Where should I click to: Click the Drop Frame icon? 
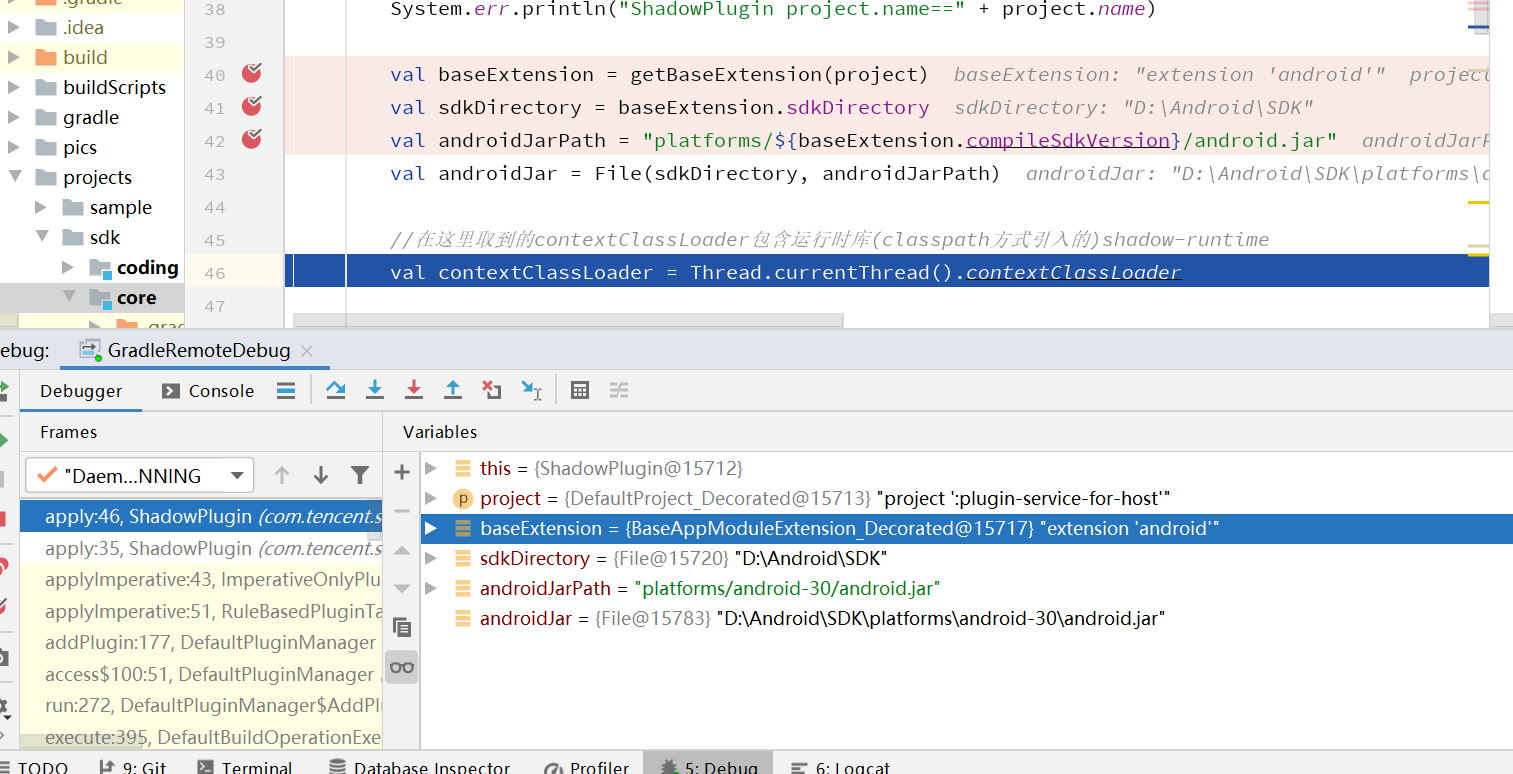pyautogui.click(x=491, y=390)
